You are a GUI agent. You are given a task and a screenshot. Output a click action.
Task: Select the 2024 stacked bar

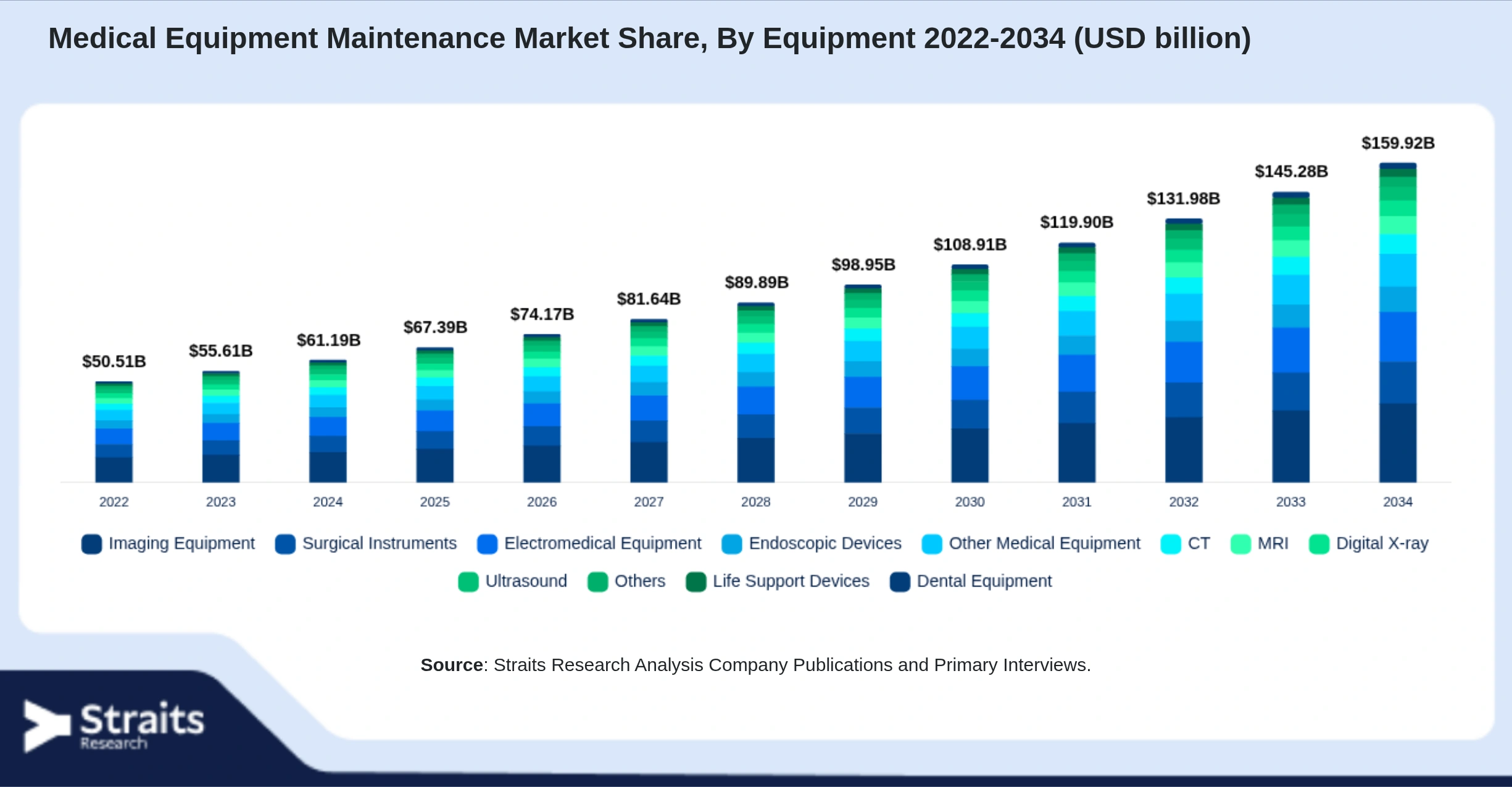(328, 421)
